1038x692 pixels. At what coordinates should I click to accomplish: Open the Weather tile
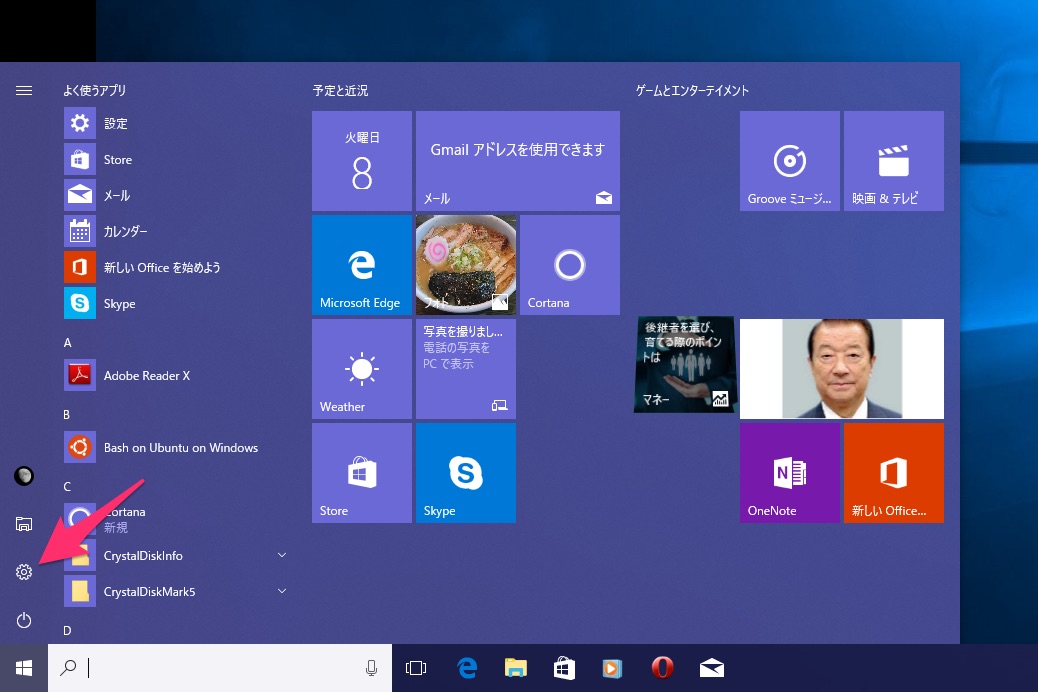[x=362, y=369]
